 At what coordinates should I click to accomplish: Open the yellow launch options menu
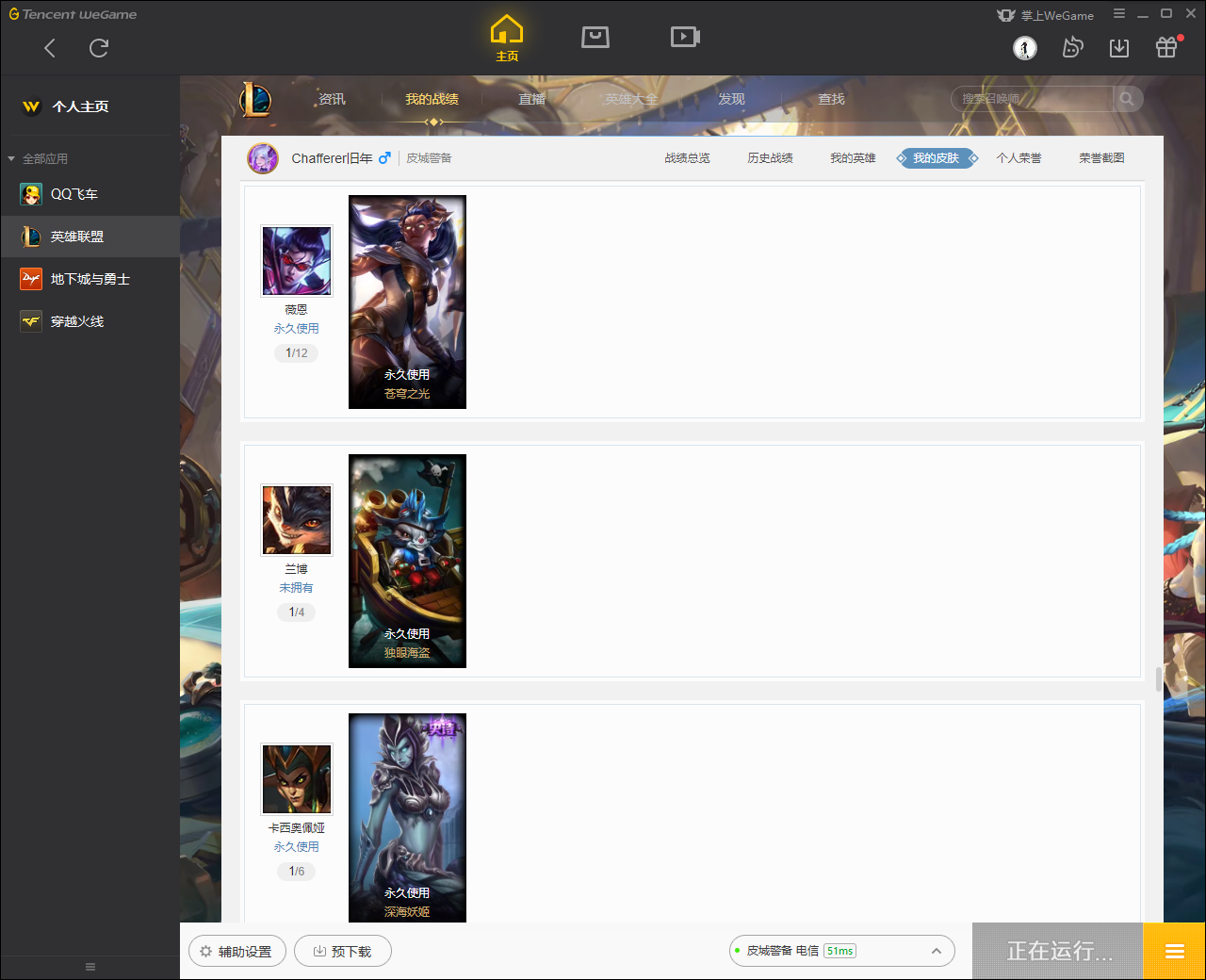1174,951
